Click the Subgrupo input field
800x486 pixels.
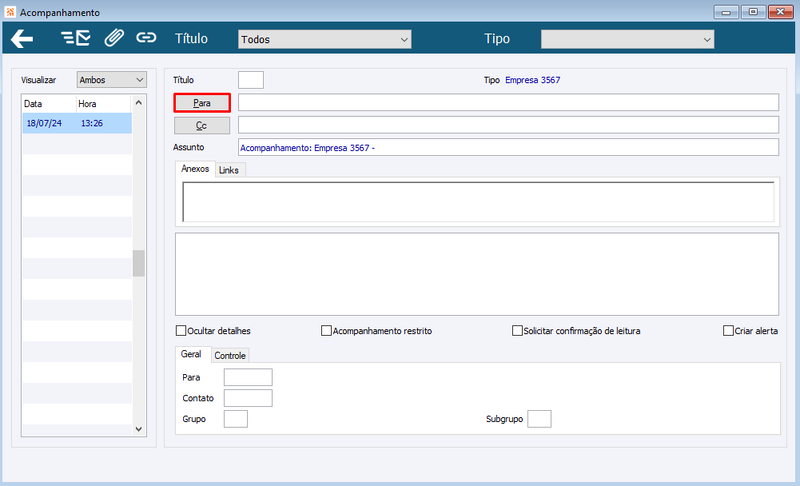[539, 419]
